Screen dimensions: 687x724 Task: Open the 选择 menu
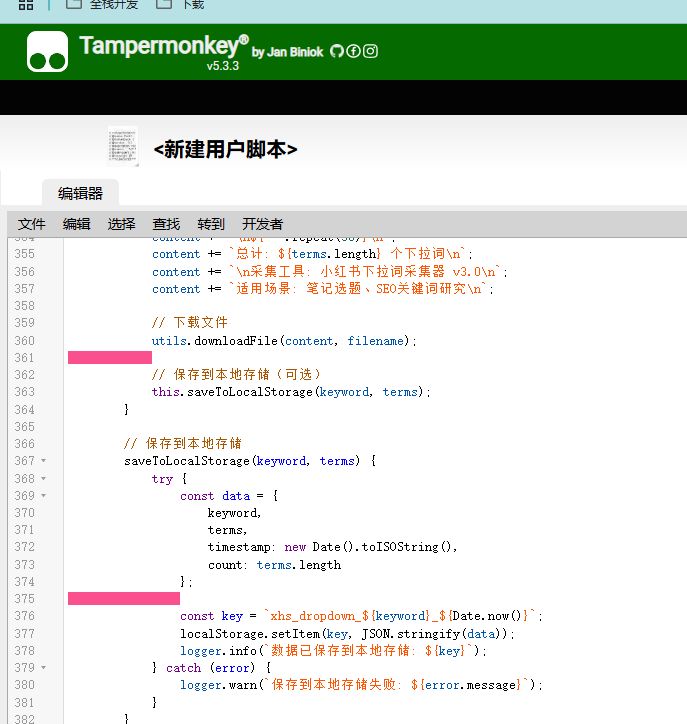[x=121, y=224]
